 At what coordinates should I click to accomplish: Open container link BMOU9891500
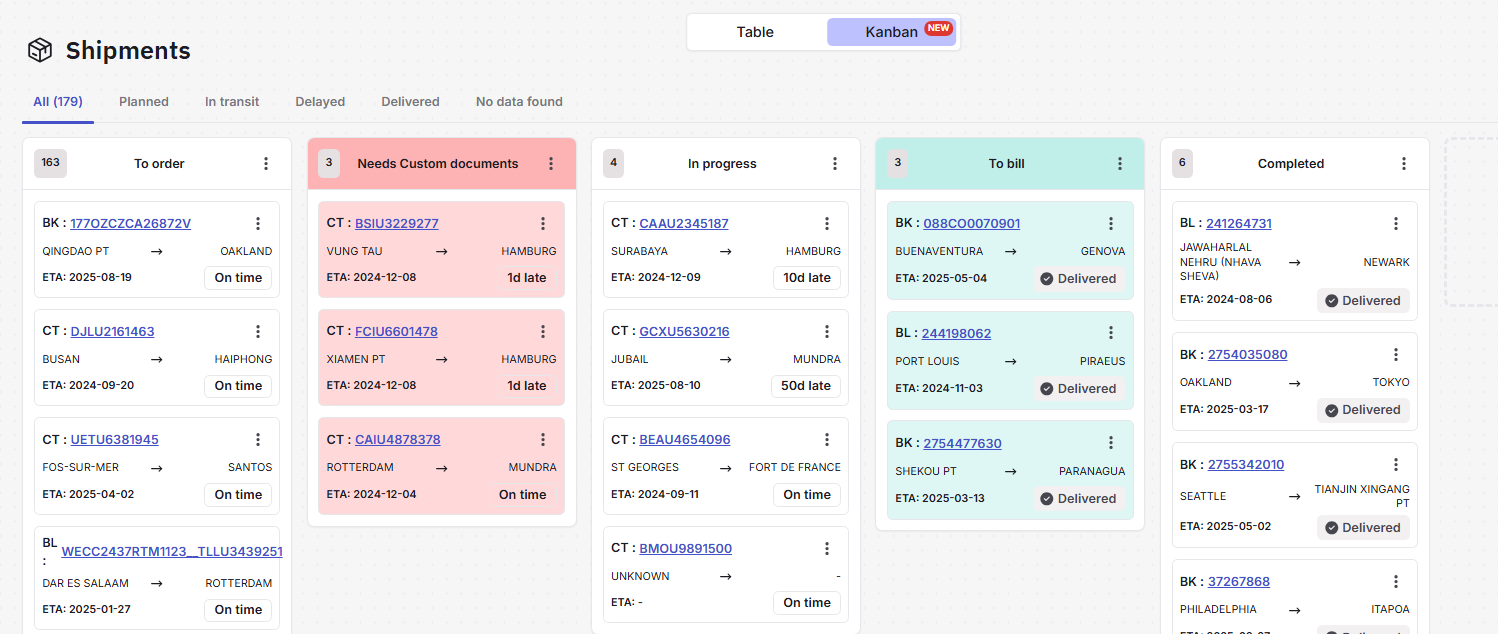686,548
